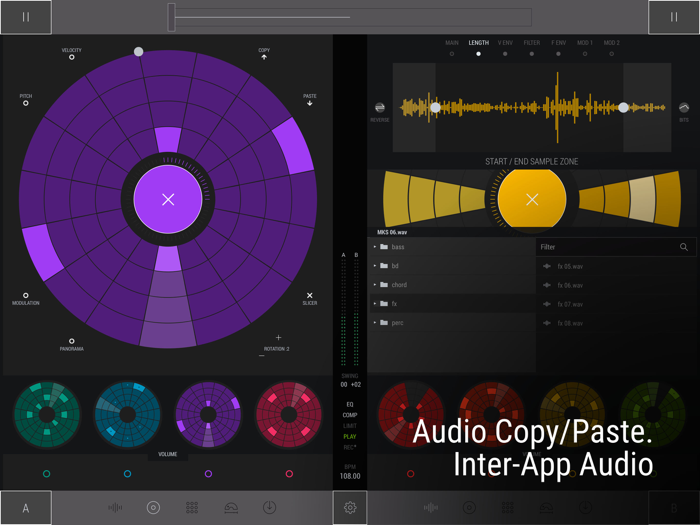Decrease rotation with the minus sign
The height and width of the screenshot is (525, 700).
[262, 356]
